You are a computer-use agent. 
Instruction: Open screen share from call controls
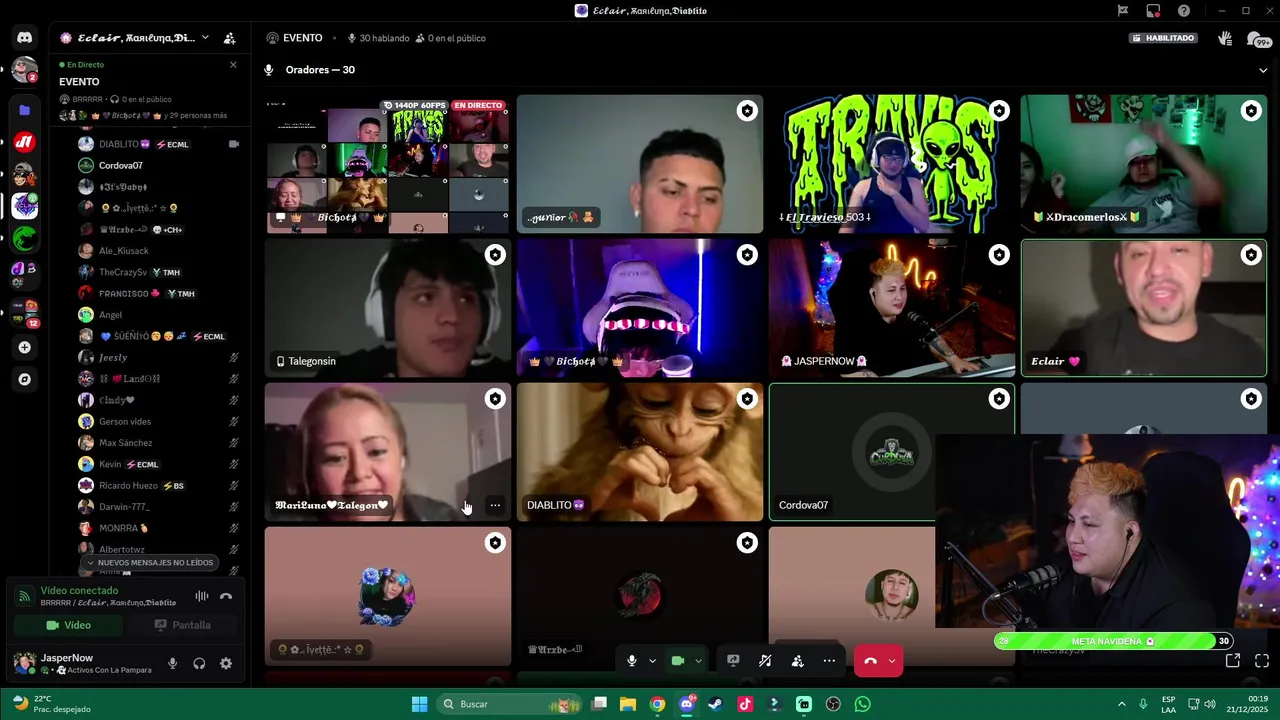pos(733,661)
